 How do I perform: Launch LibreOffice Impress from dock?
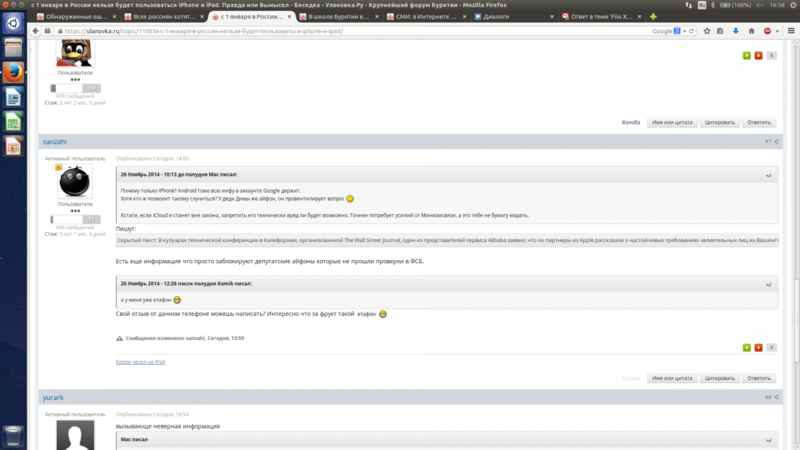pyautogui.click(x=13, y=146)
